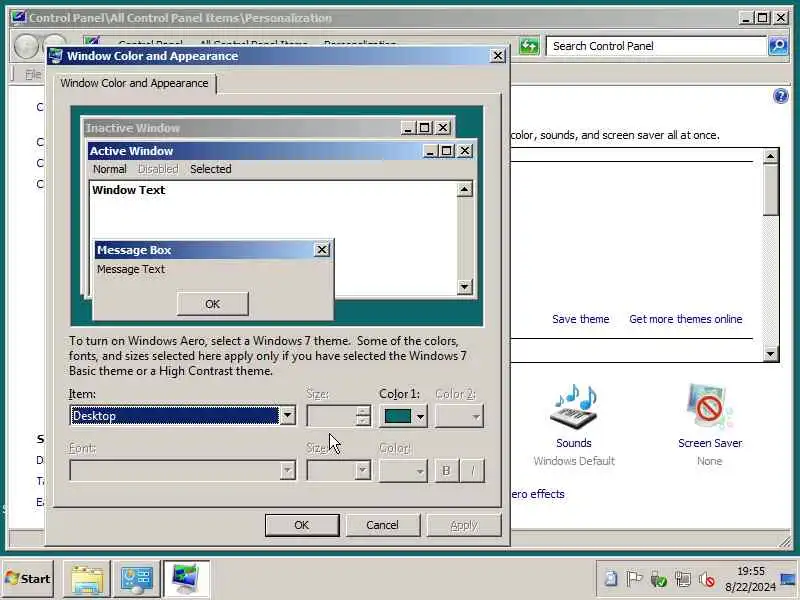Image resolution: width=800 pixels, height=600 pixels.
Task: Click the dialog title bar monitor icon
Action: point(56,56)
